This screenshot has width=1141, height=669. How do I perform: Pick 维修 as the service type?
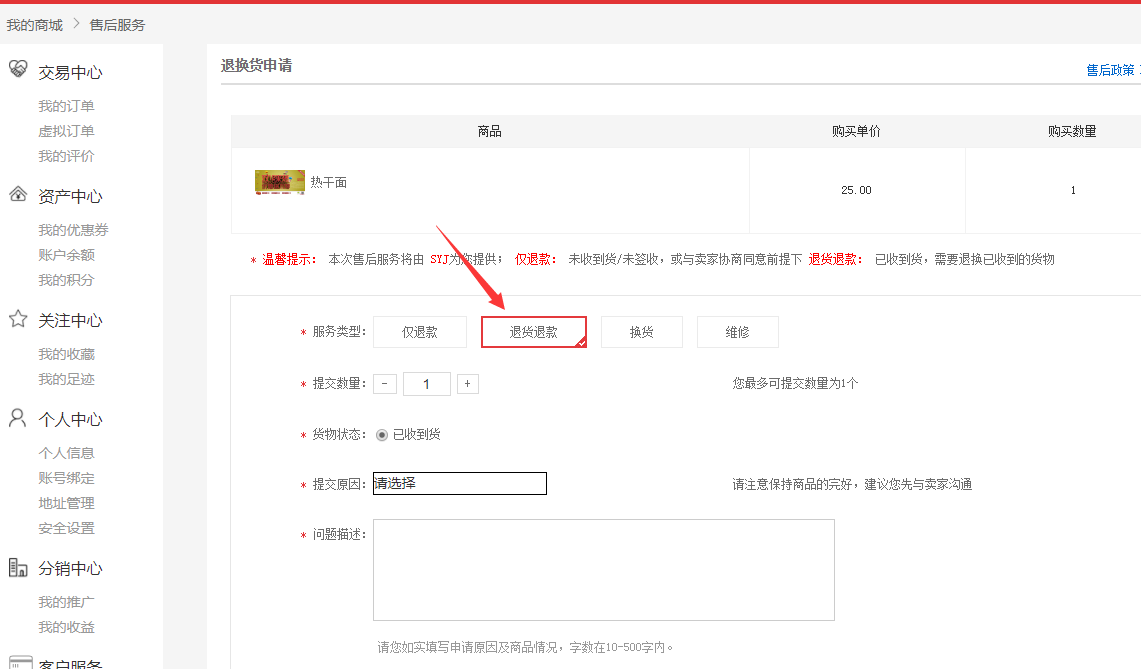point(737,332)
